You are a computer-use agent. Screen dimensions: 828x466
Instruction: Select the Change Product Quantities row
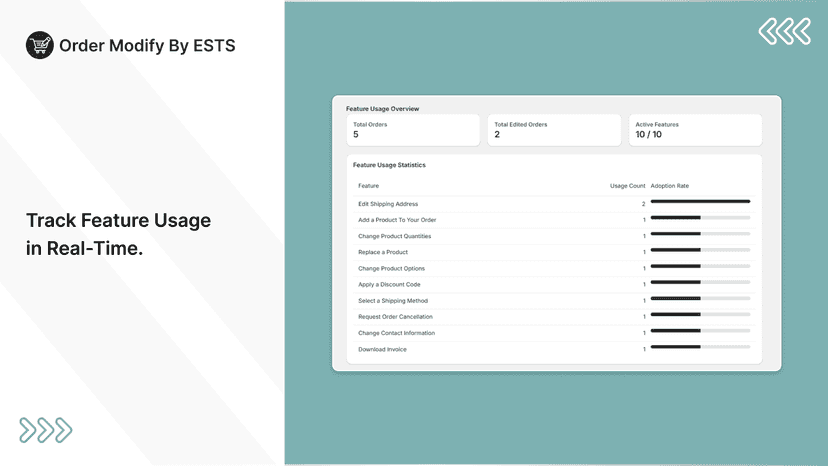tap(554, 236)
